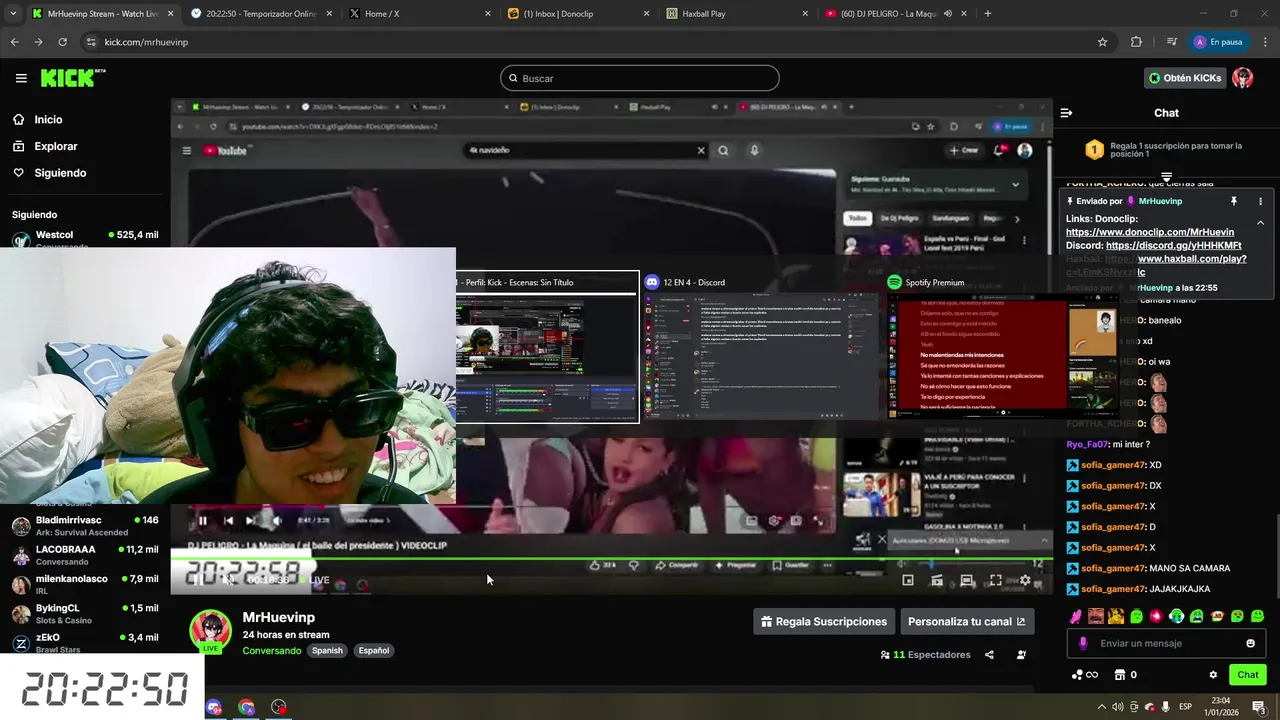The height and width of the screenshot is (720, 1280).
Task: Open Chrome media controls icon
Action: [x=1171, y=42]
